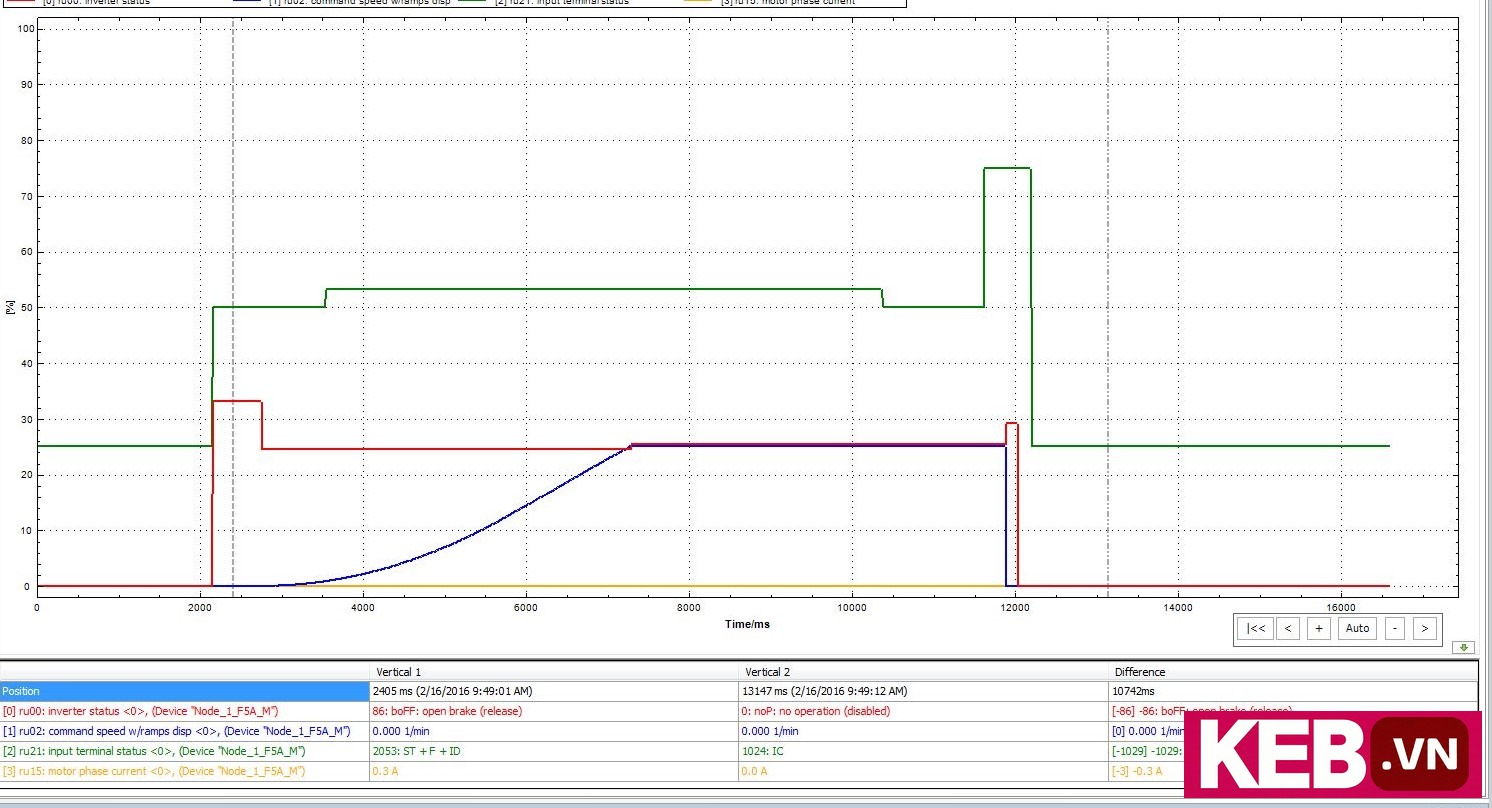Click the 0.3 A motor current cell
This screenshot has height=808, width=1492.
pyautogui.click(x=554, y=771)
